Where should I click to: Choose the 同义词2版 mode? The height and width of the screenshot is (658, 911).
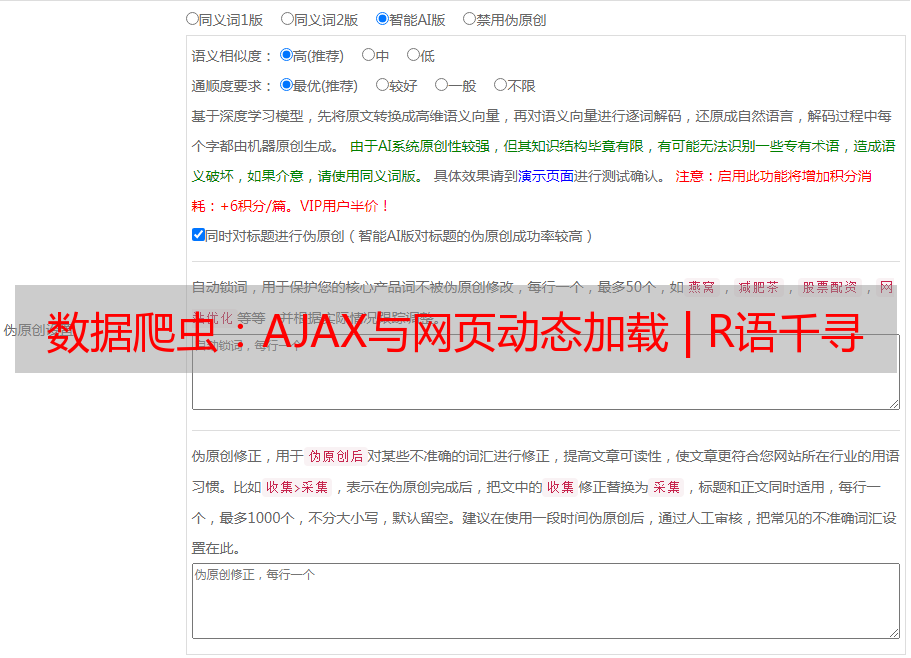tap(287, 19)
